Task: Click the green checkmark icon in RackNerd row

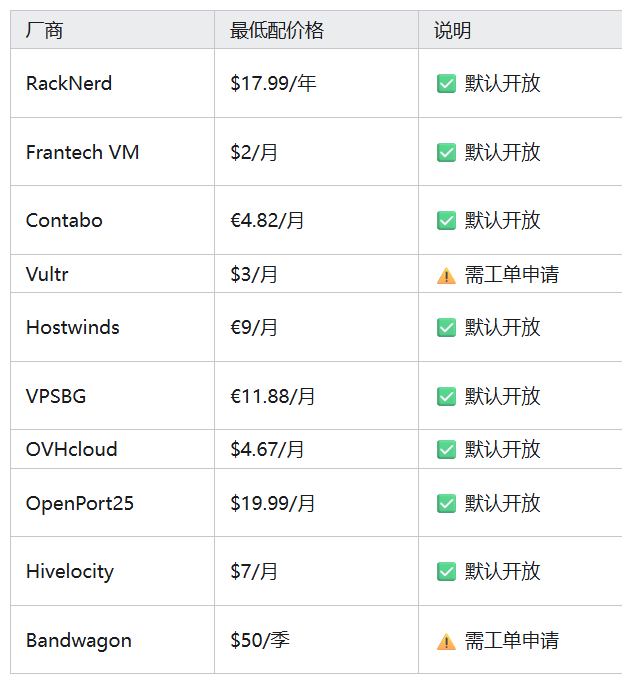Action: (x=446, y=83)
